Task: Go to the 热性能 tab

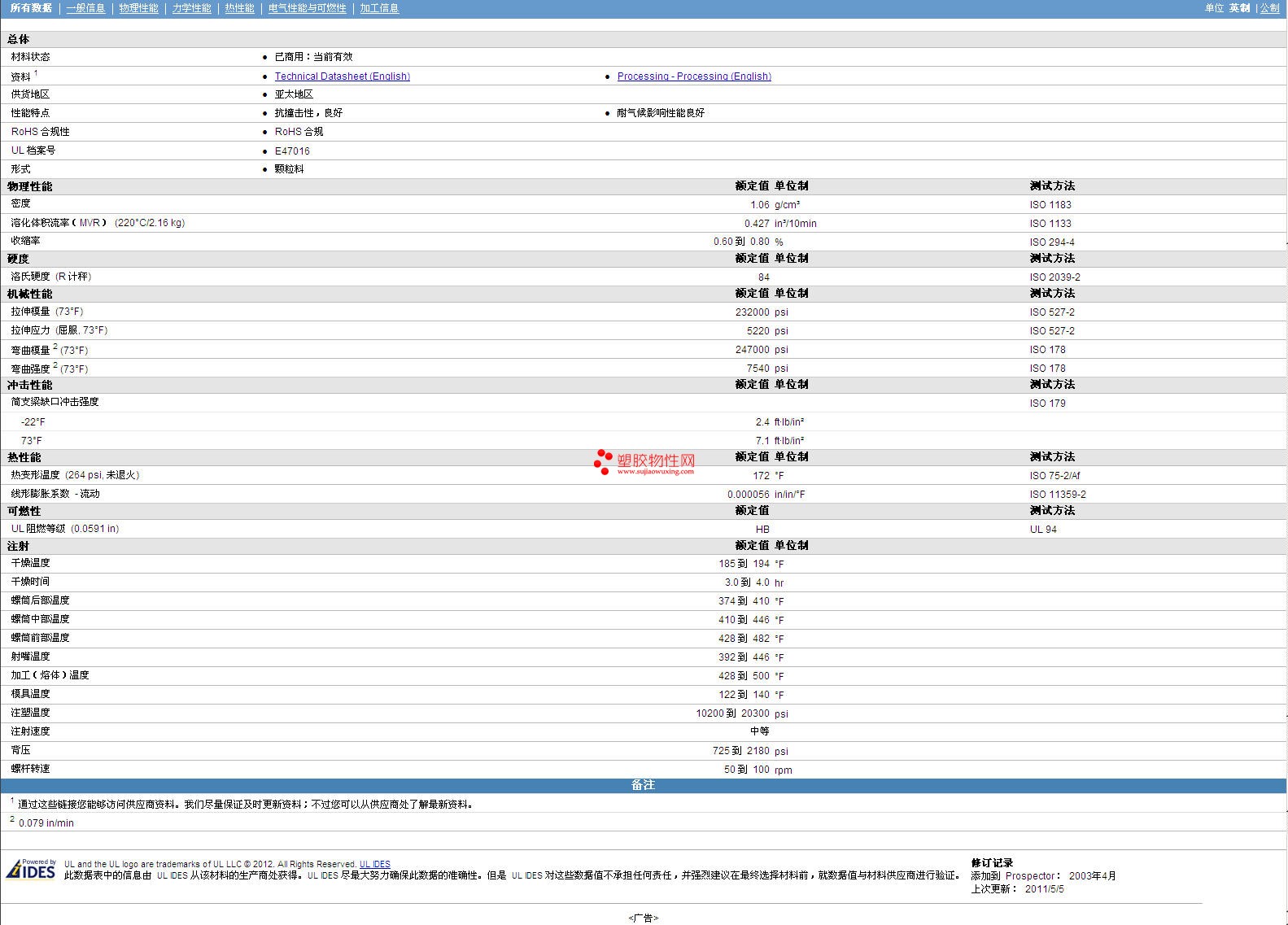Action: click(239, 8)
